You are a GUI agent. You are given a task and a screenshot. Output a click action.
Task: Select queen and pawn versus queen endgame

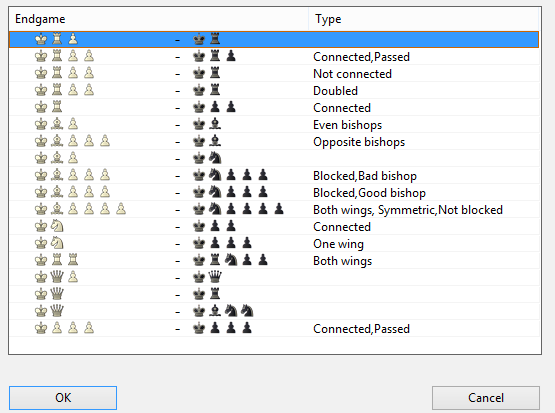click(274, 277)
